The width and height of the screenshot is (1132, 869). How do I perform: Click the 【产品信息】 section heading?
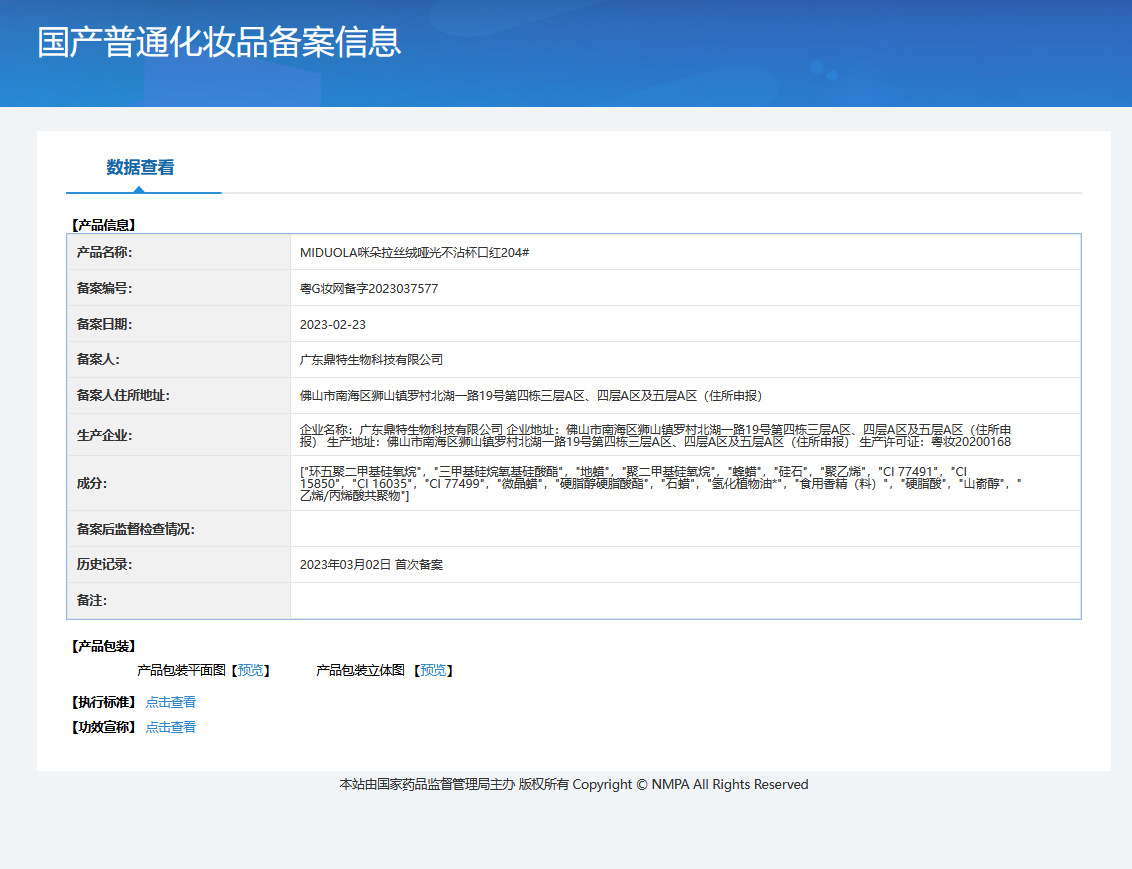pos(103,225)
